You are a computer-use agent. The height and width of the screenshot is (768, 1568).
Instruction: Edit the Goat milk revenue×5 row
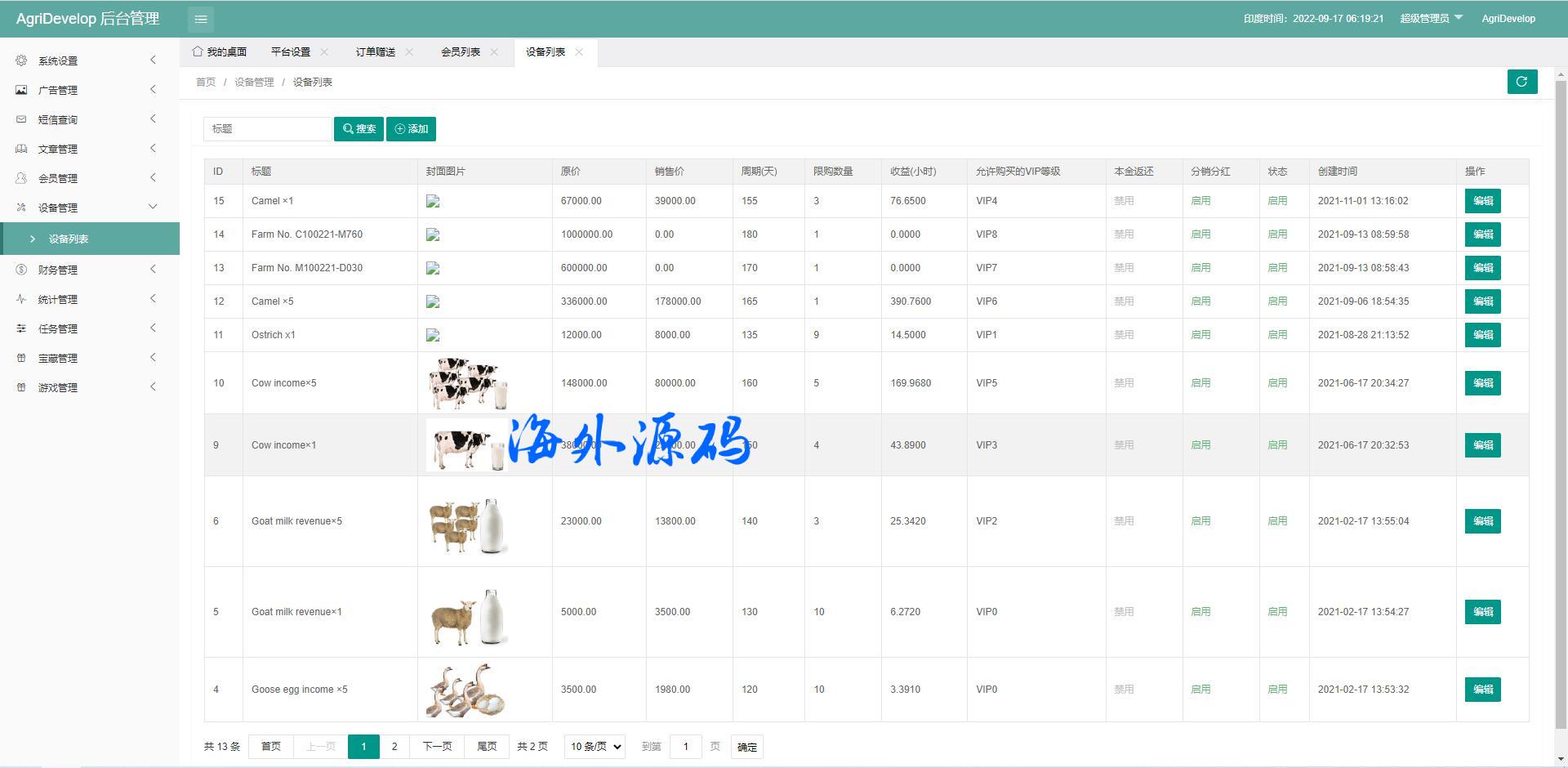tap(1482, 521)
